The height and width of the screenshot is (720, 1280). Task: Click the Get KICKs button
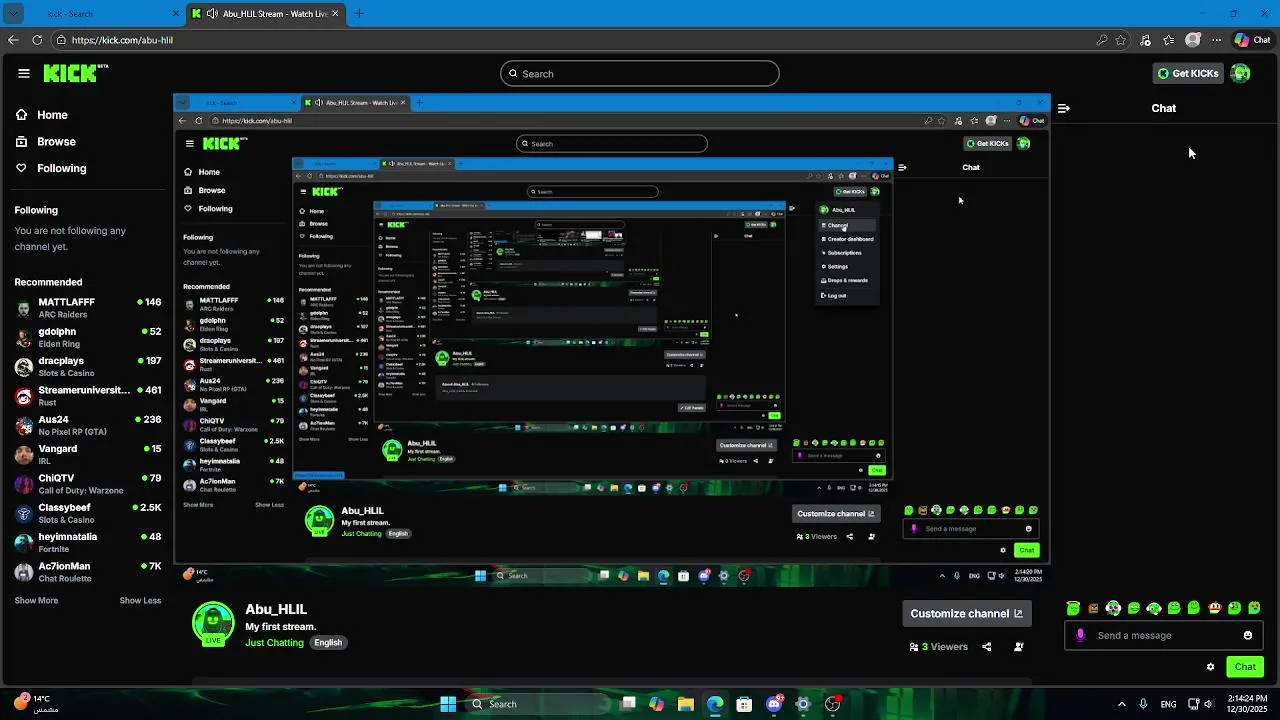pos(1188,73)
